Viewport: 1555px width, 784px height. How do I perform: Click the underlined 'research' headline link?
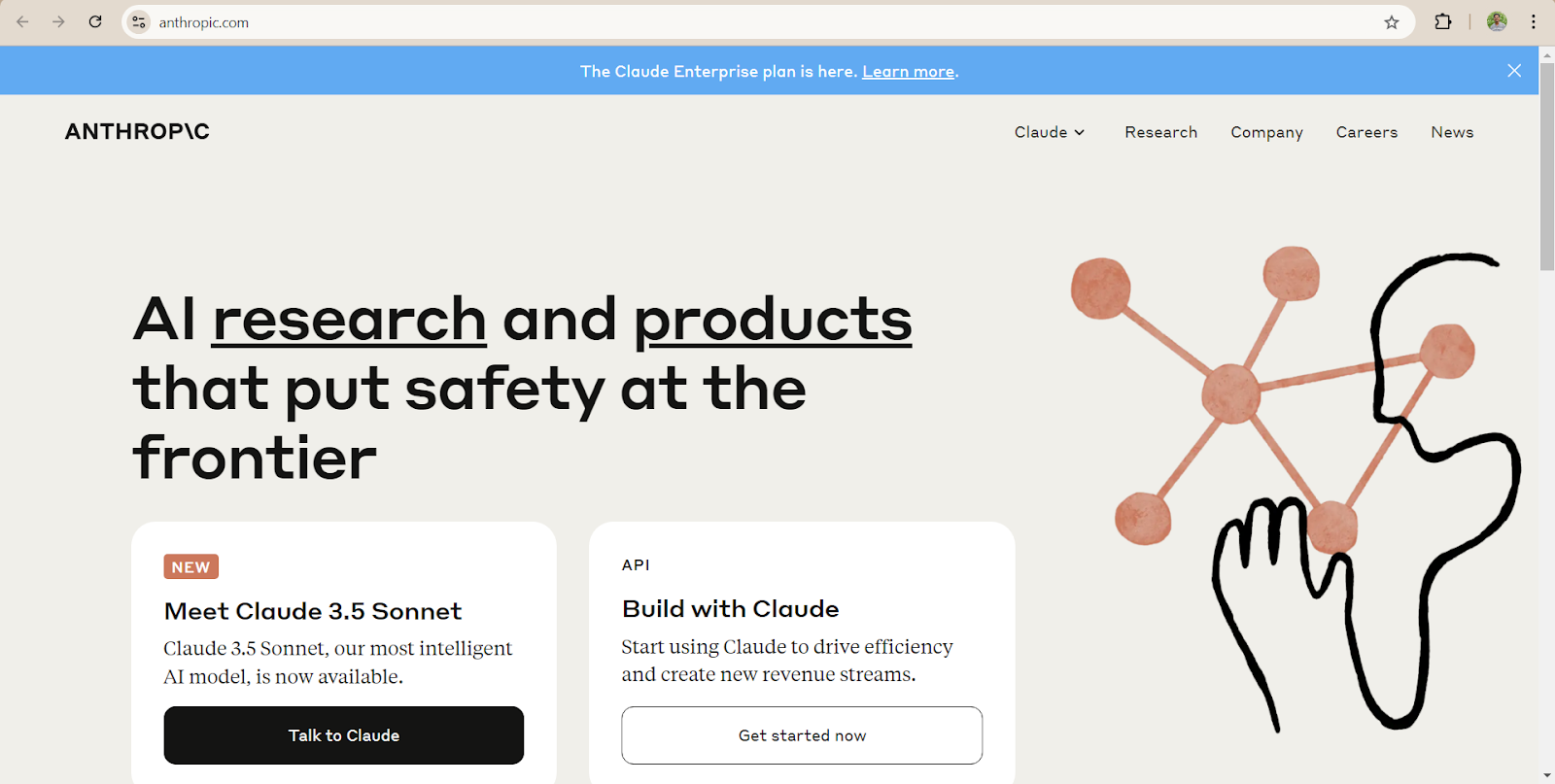pyautogui.click(x=349, y=320)
